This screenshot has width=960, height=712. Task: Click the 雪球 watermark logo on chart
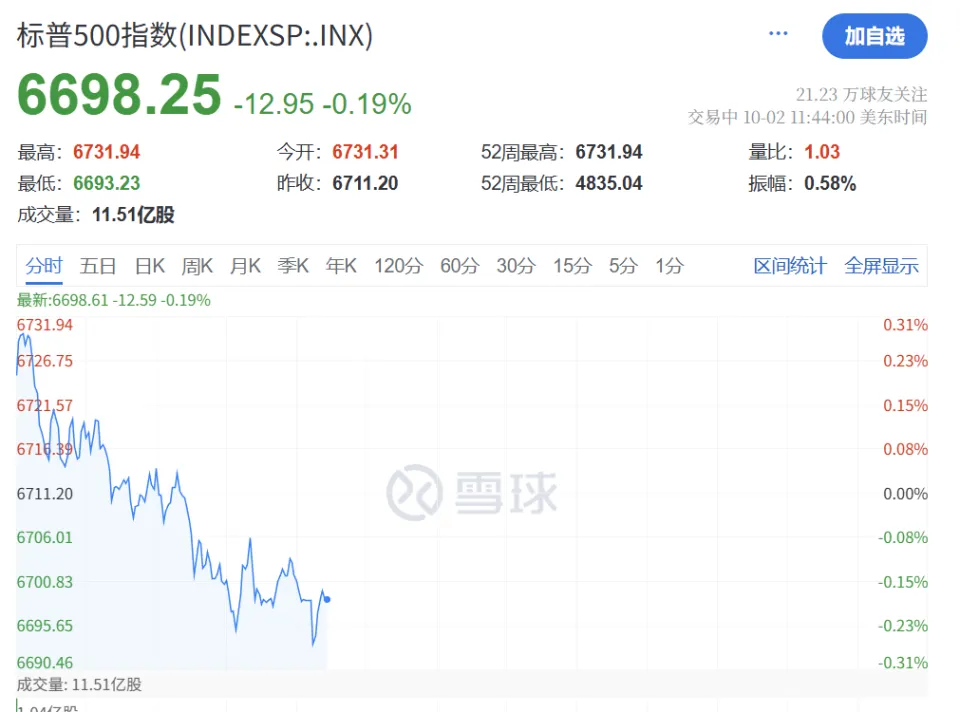point(472,492)
